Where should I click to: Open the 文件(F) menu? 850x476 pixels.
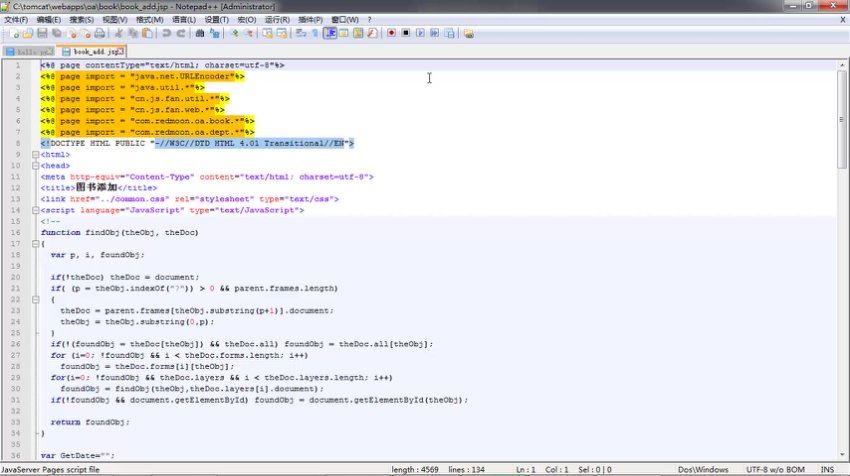click(16, 19)
